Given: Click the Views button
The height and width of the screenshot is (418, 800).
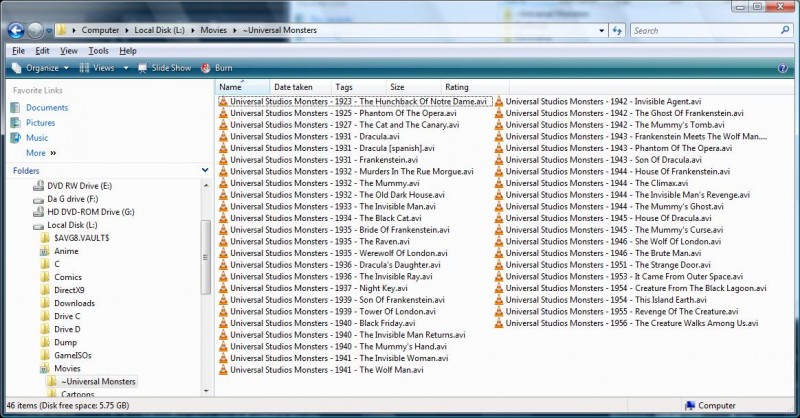Looking at the screenshot, I should 97,68.
